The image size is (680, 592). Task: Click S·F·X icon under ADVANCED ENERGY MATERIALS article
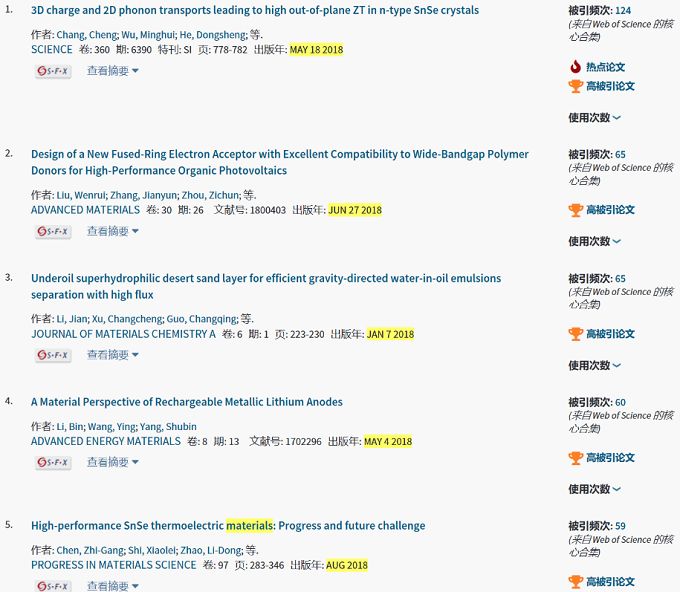coord(53,462)
